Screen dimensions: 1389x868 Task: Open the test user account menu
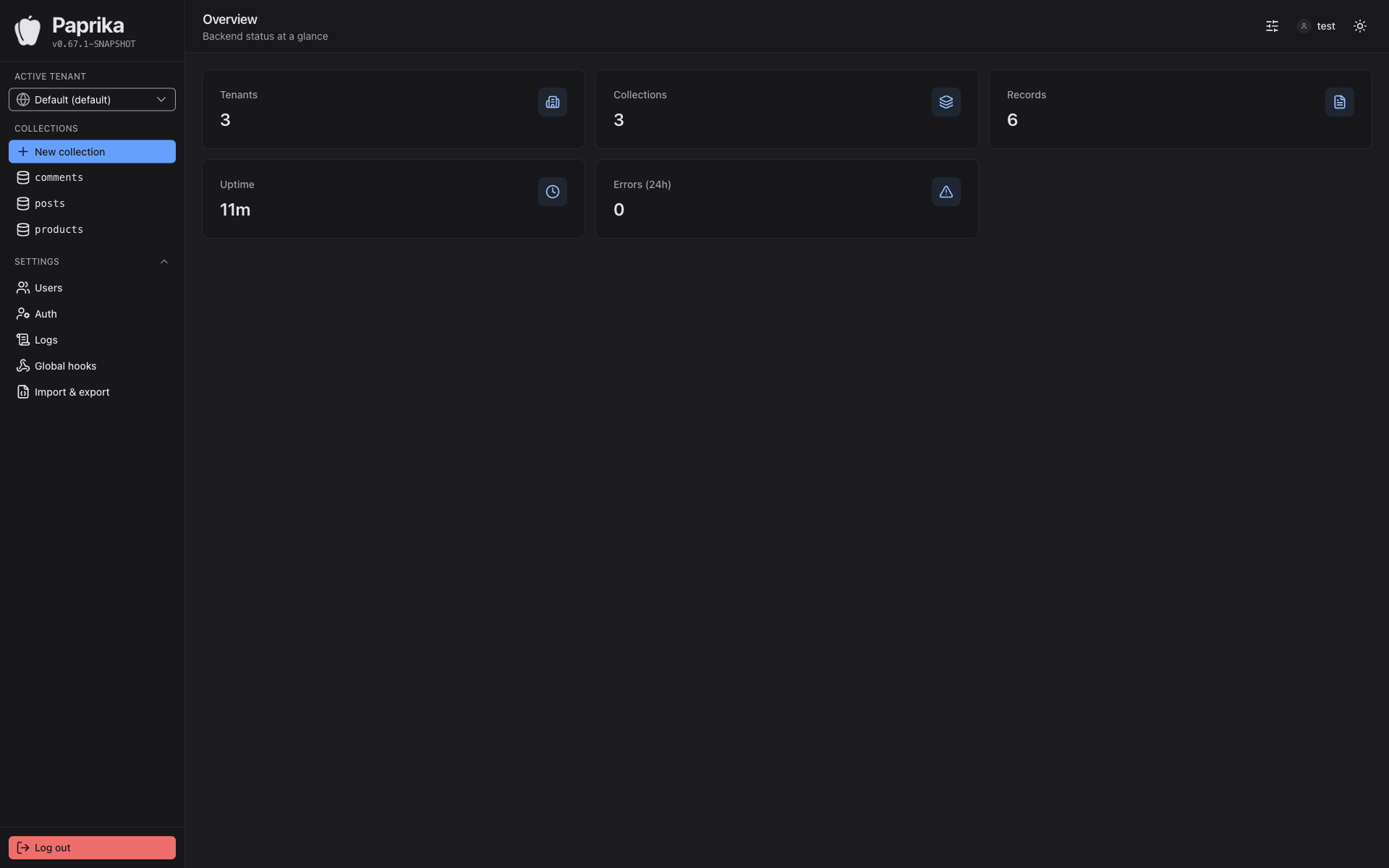(x=1316, y=26)
